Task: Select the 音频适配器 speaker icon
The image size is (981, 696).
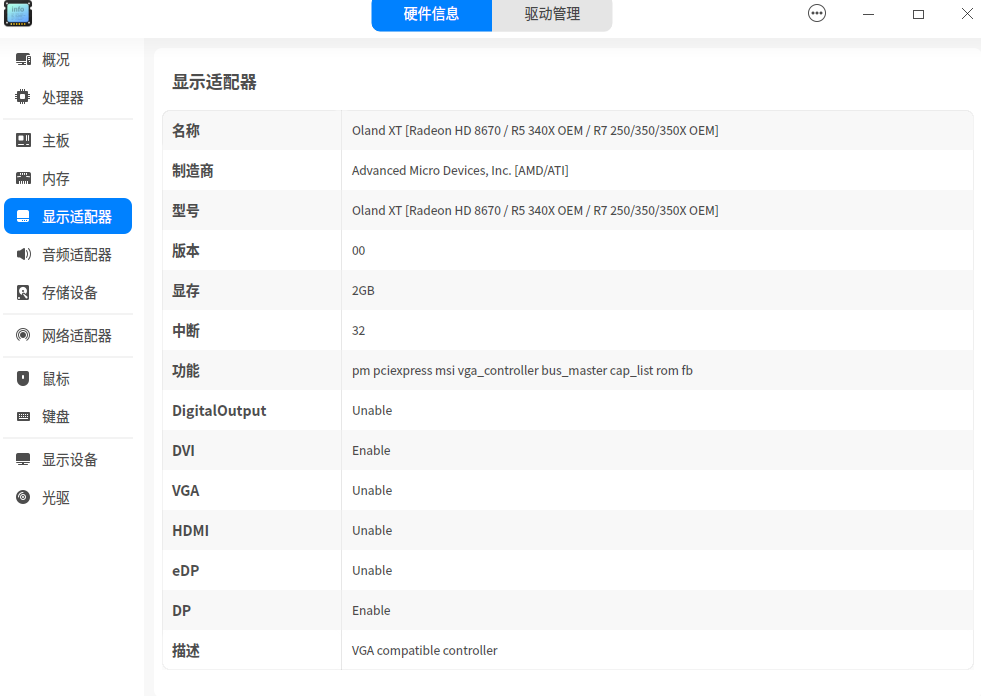Action: click(x=23, y=254)
